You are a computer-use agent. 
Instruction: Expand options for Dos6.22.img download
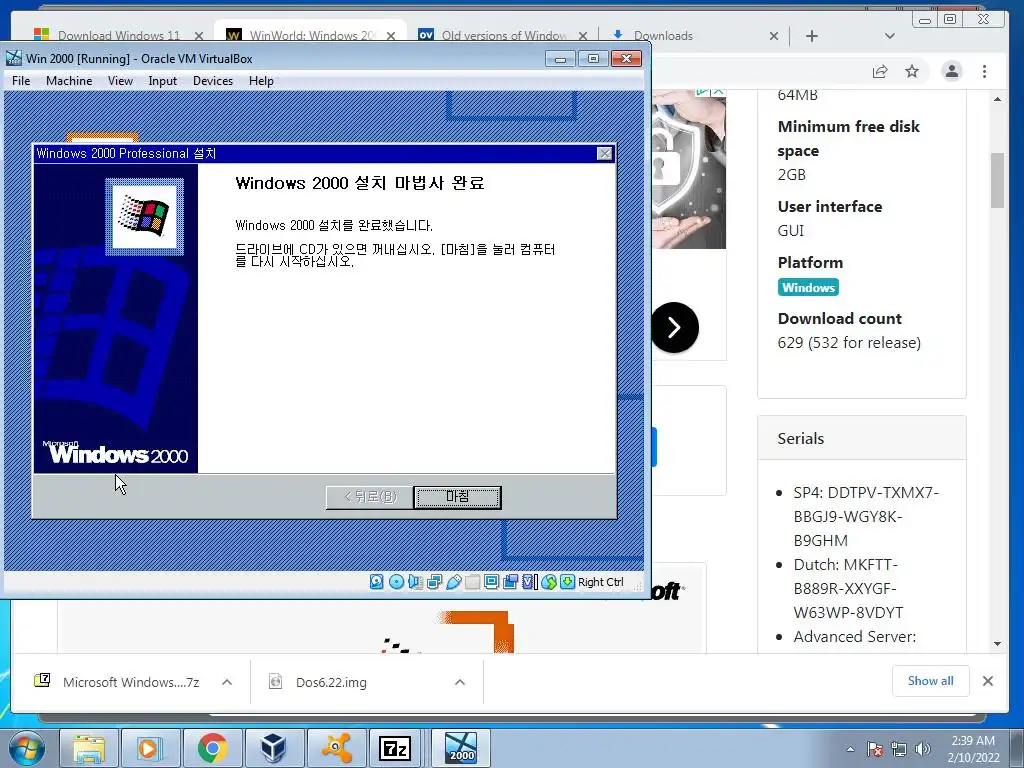click(x=460, y=682)
